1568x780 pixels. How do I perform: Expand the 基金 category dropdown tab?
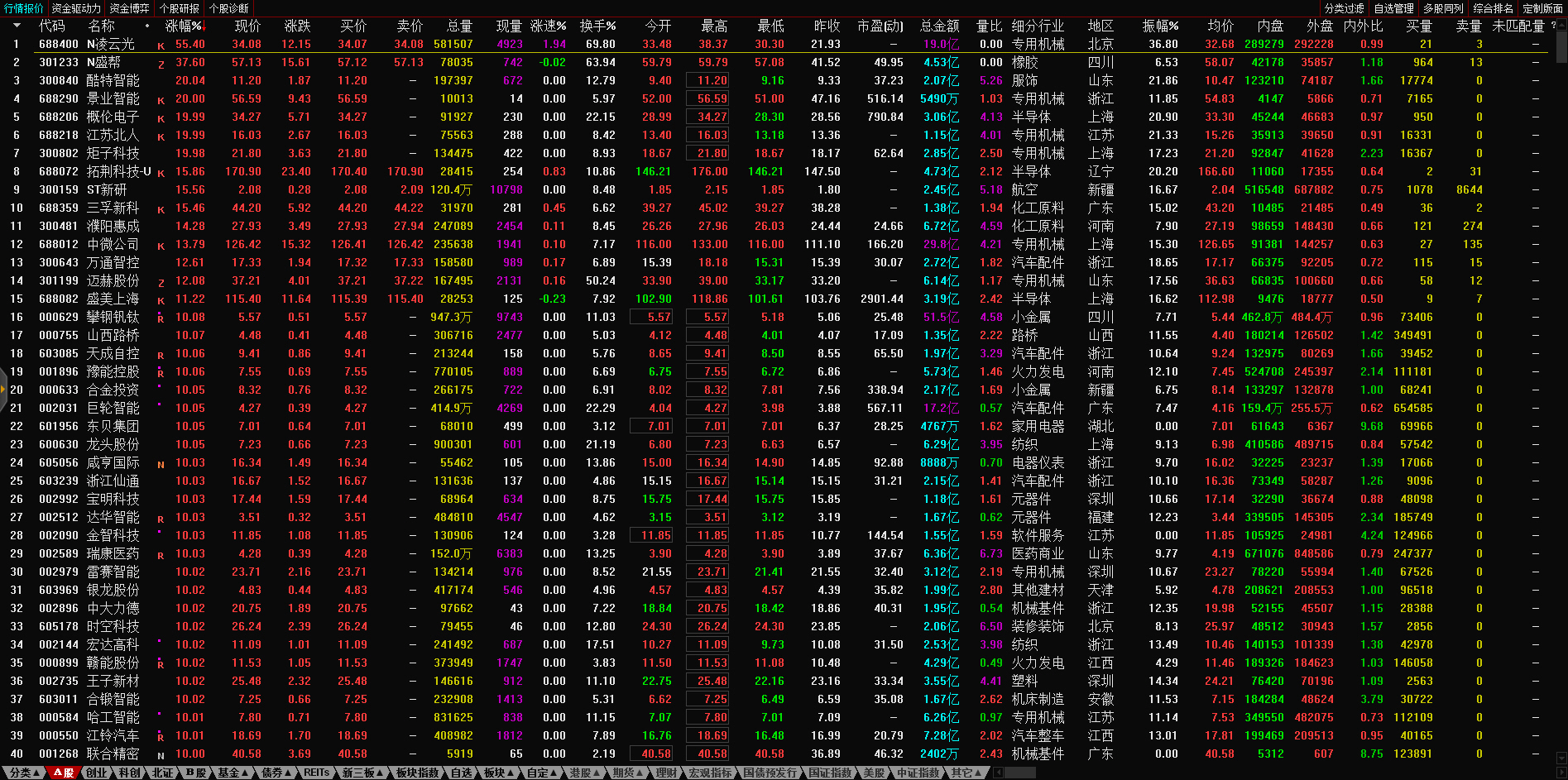(x=233, y=773)
